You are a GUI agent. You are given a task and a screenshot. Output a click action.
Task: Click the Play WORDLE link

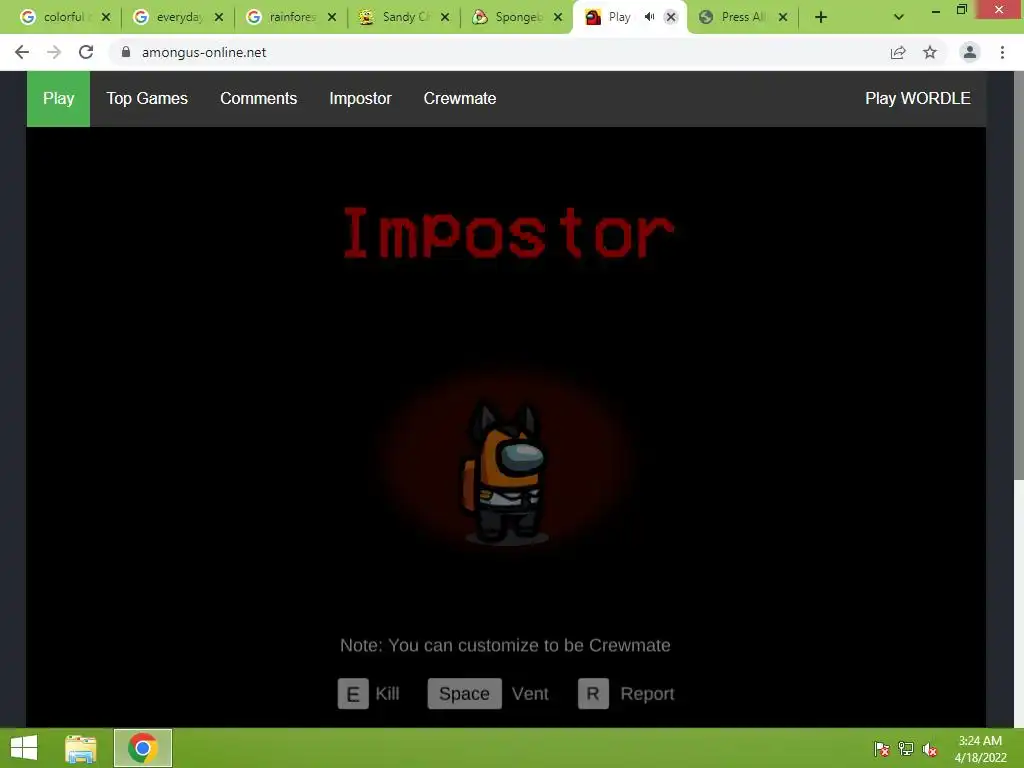click(918, 99)
